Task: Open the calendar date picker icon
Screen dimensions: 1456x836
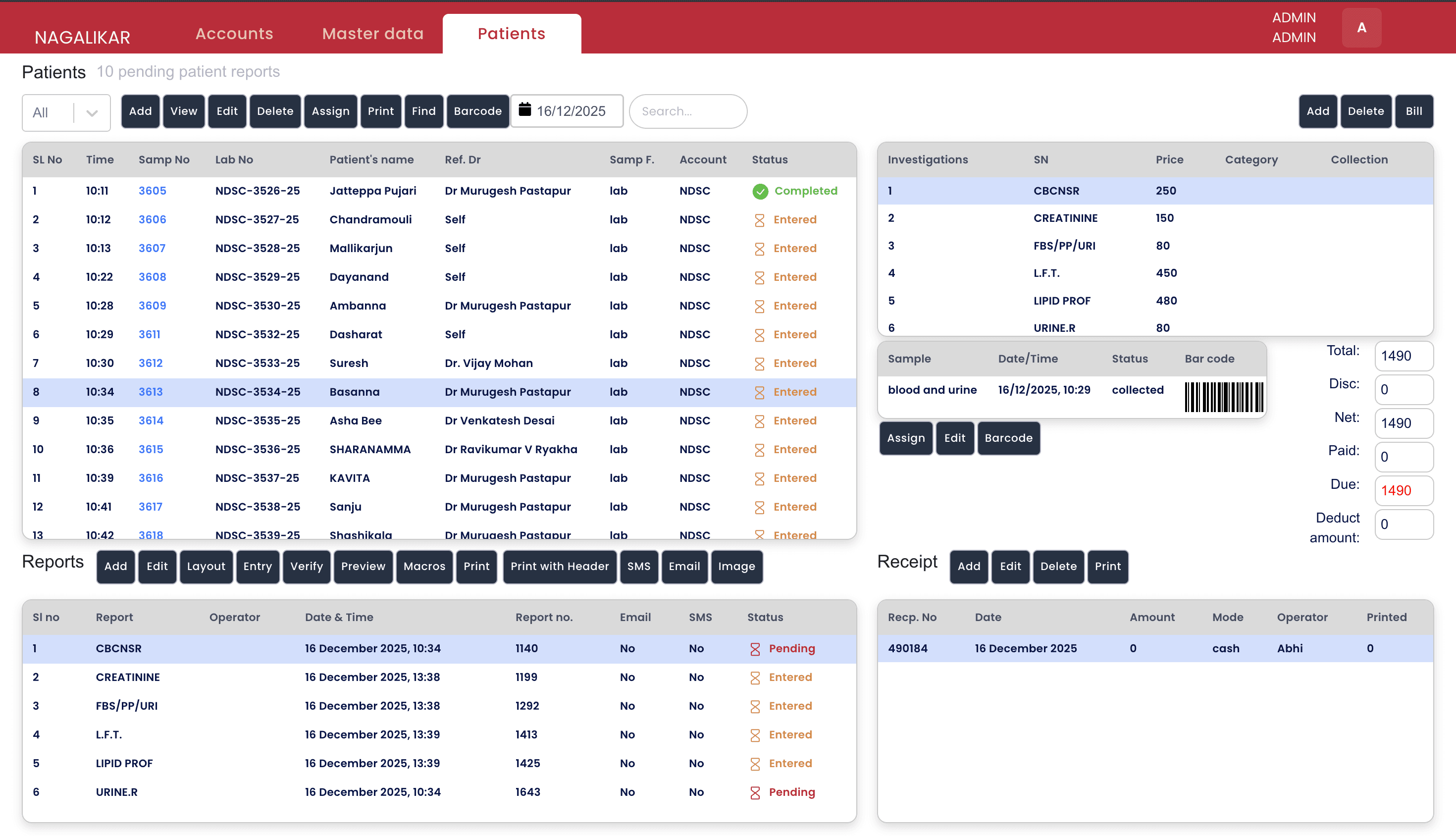Action: 526,111
